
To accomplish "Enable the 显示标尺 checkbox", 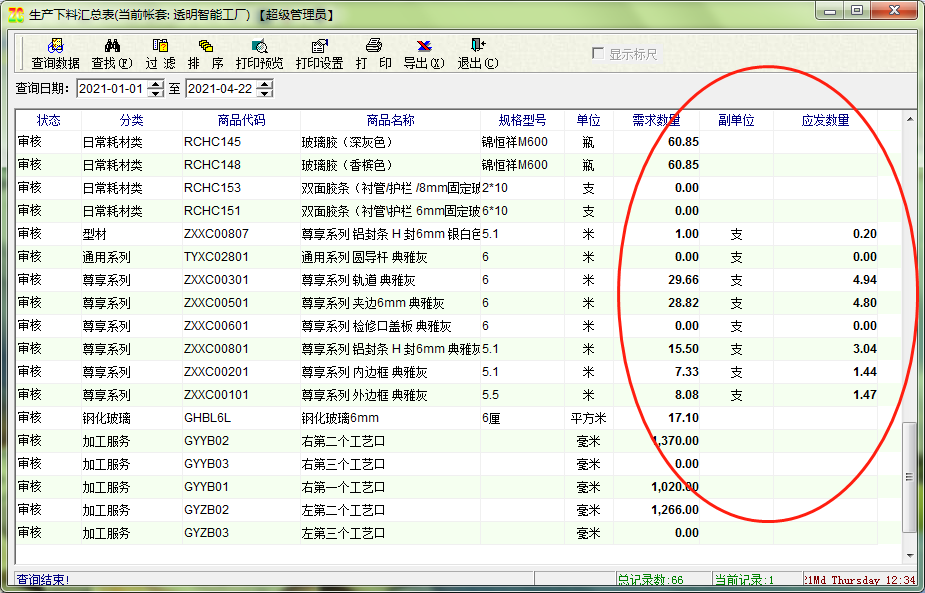I will pyautogui.click(x=598, y=54).
